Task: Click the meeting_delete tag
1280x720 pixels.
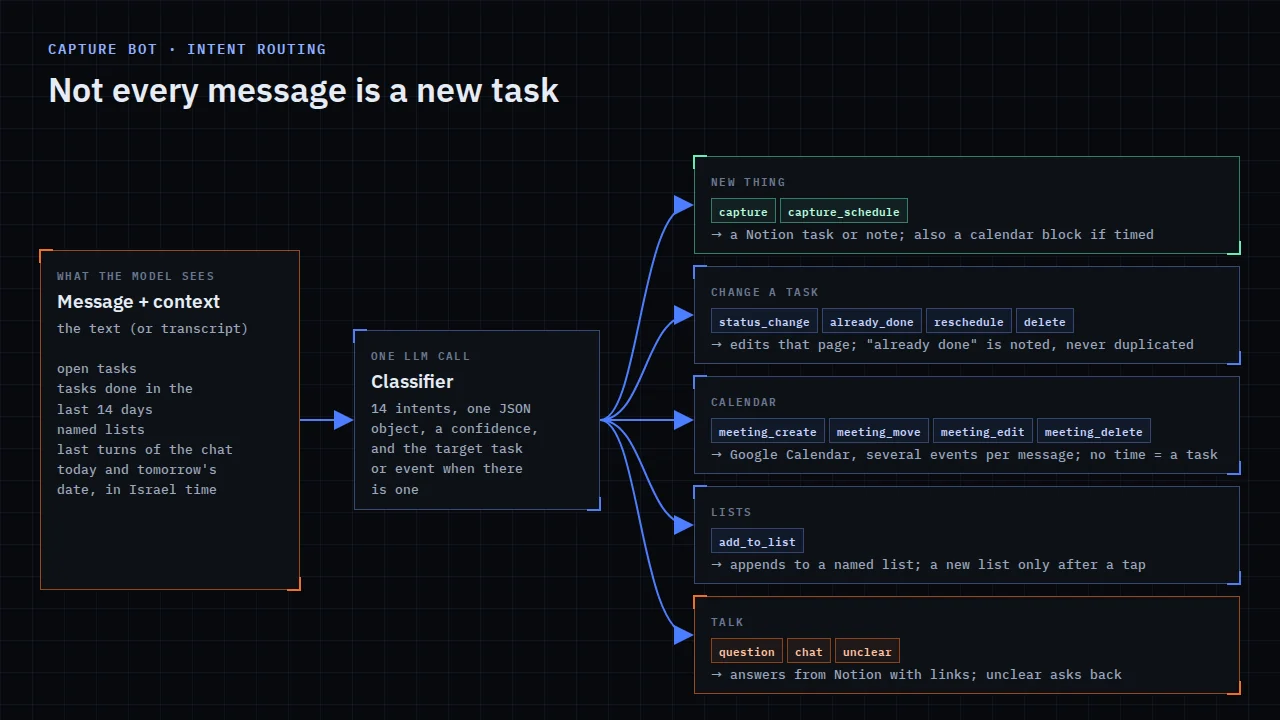Action: tap(1094, 431)
